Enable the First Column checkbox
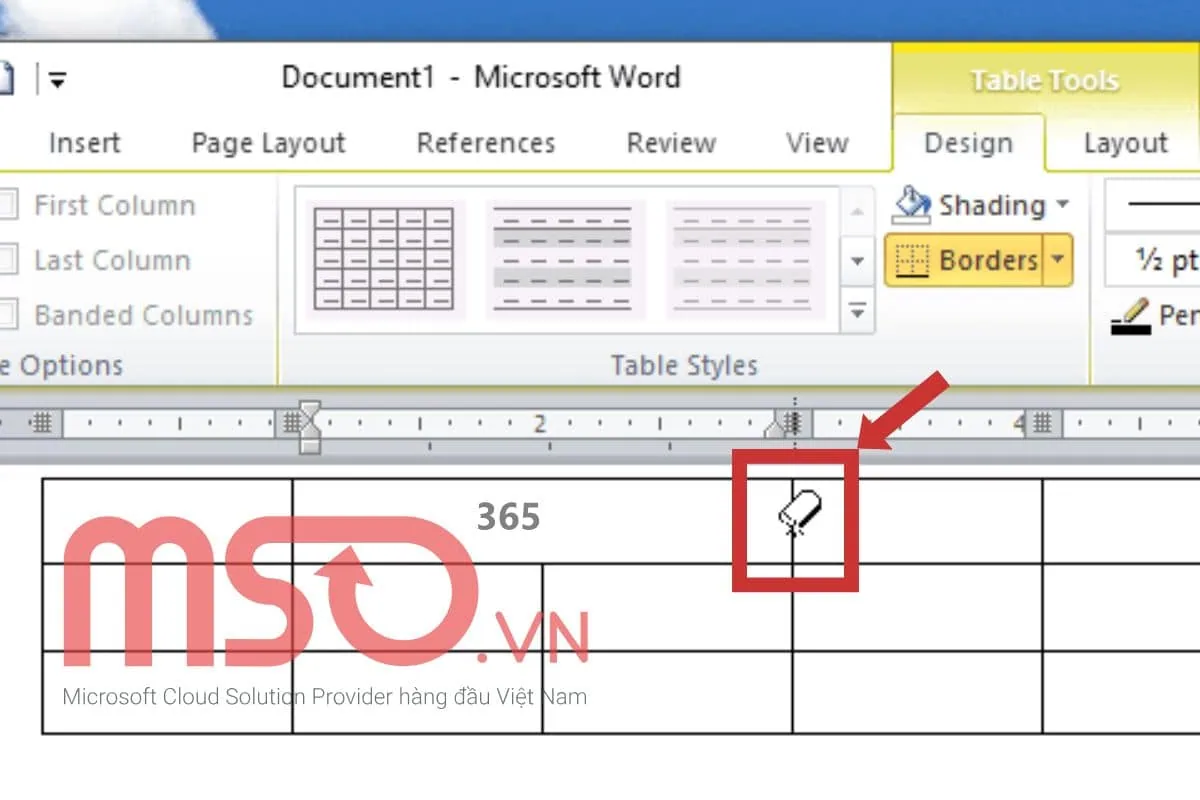The height and width of the screenshot is (800, 1200). (x=7, y=206)
